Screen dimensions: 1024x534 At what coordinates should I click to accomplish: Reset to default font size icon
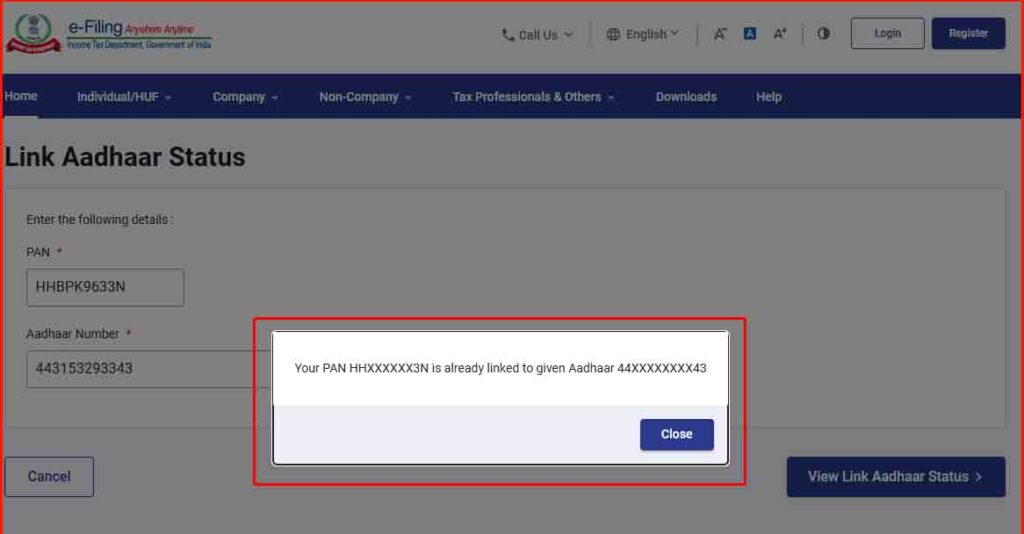750,33
